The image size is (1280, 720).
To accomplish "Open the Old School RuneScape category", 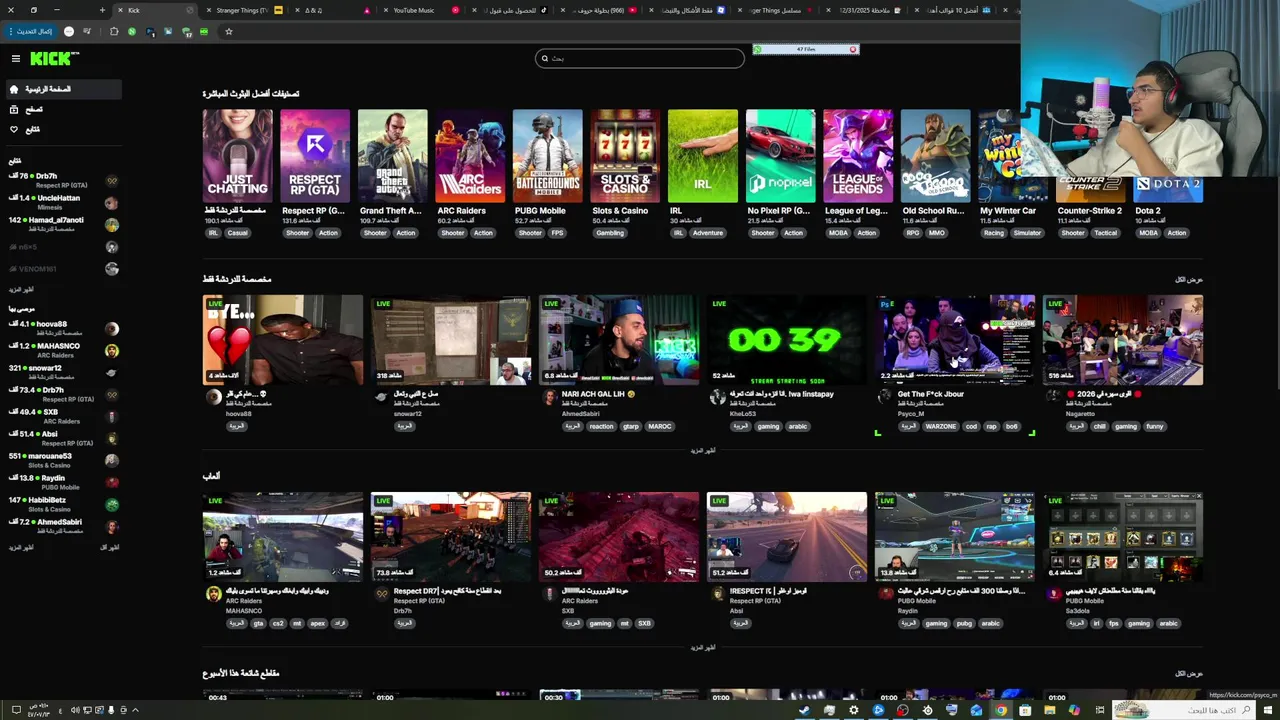I will click(x=935, y=156).
